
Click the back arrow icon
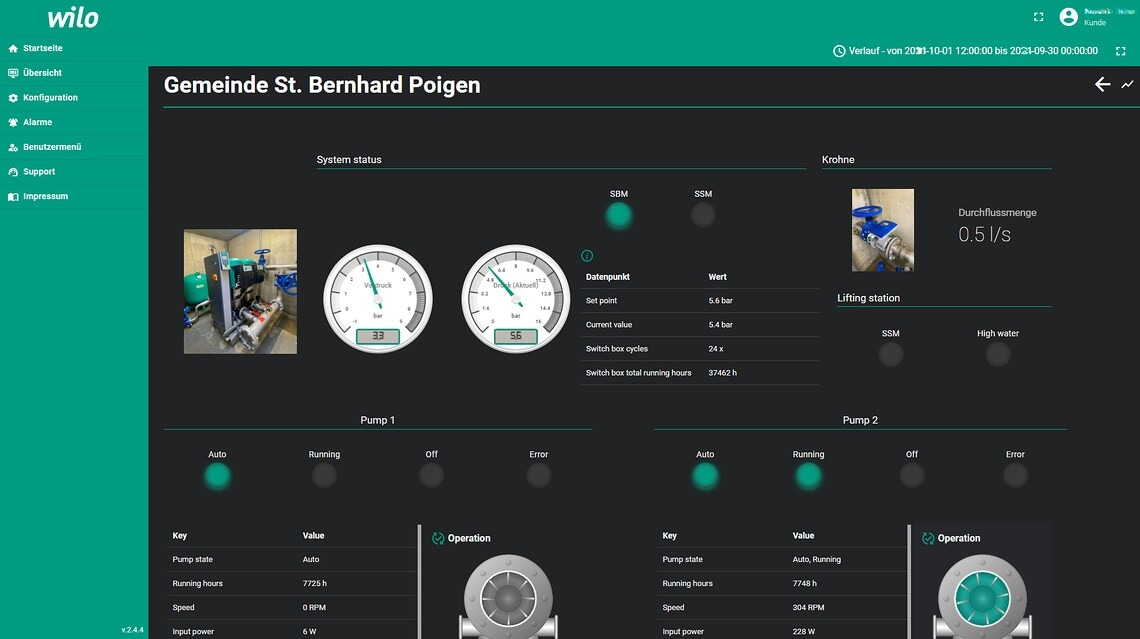1102,85
